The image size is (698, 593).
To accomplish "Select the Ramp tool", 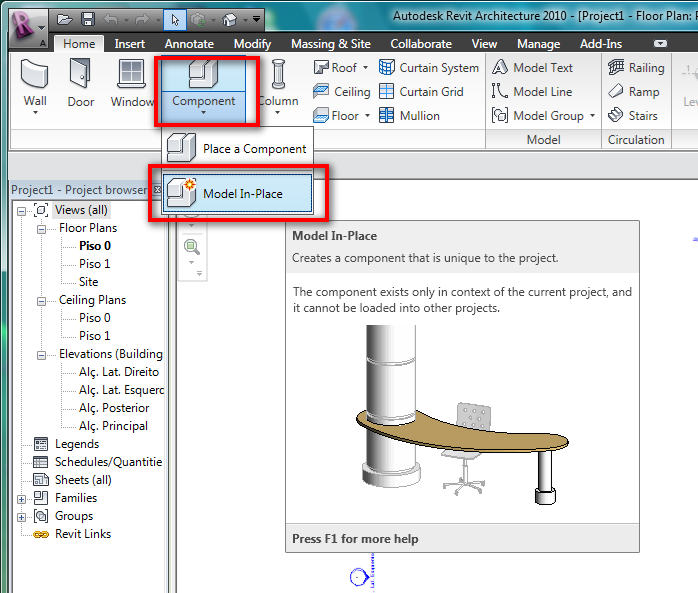I will pyautogui.click(x=634, y=92).
